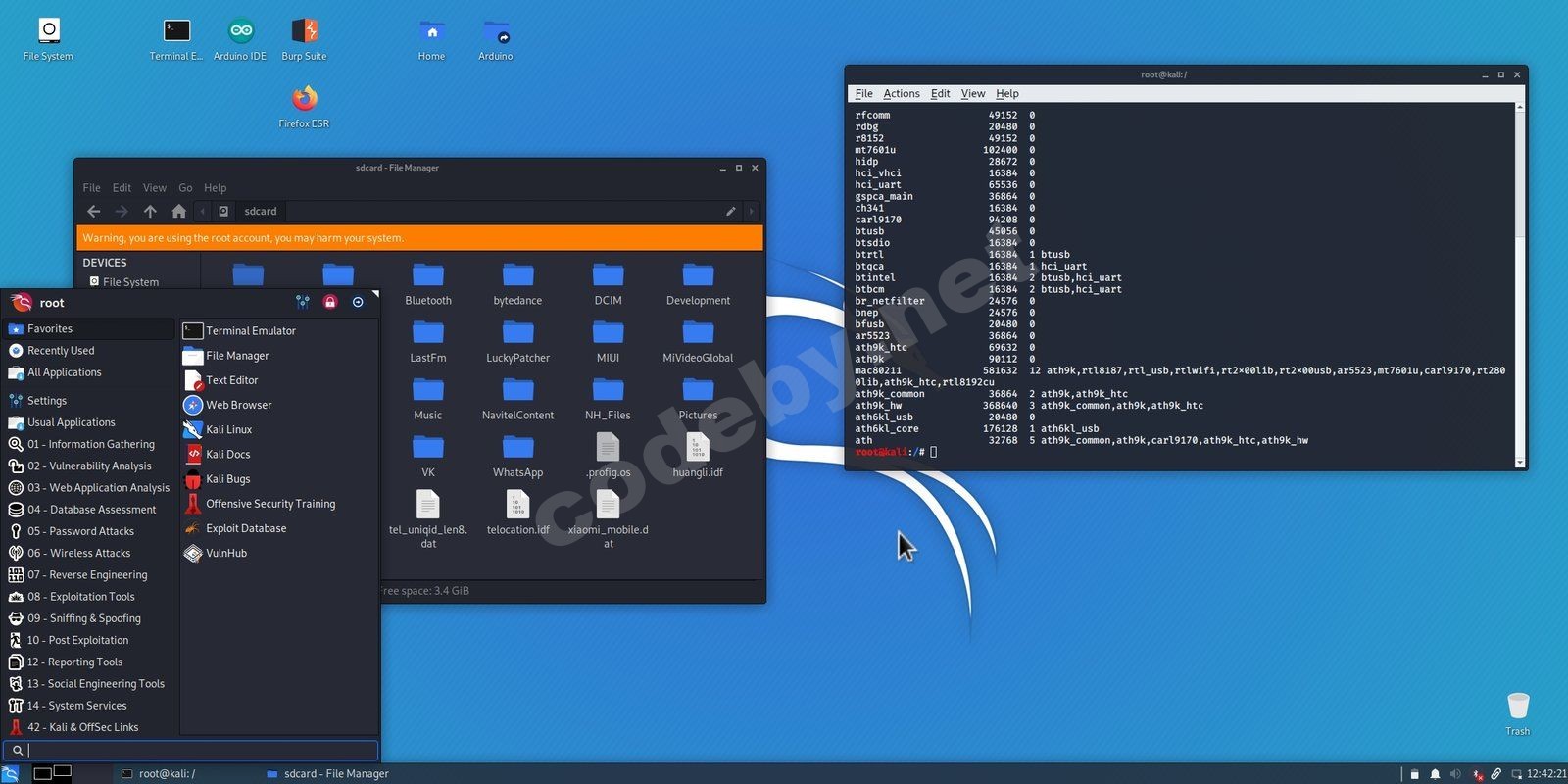Toggle the path edit pencil button

pos(730,211)
